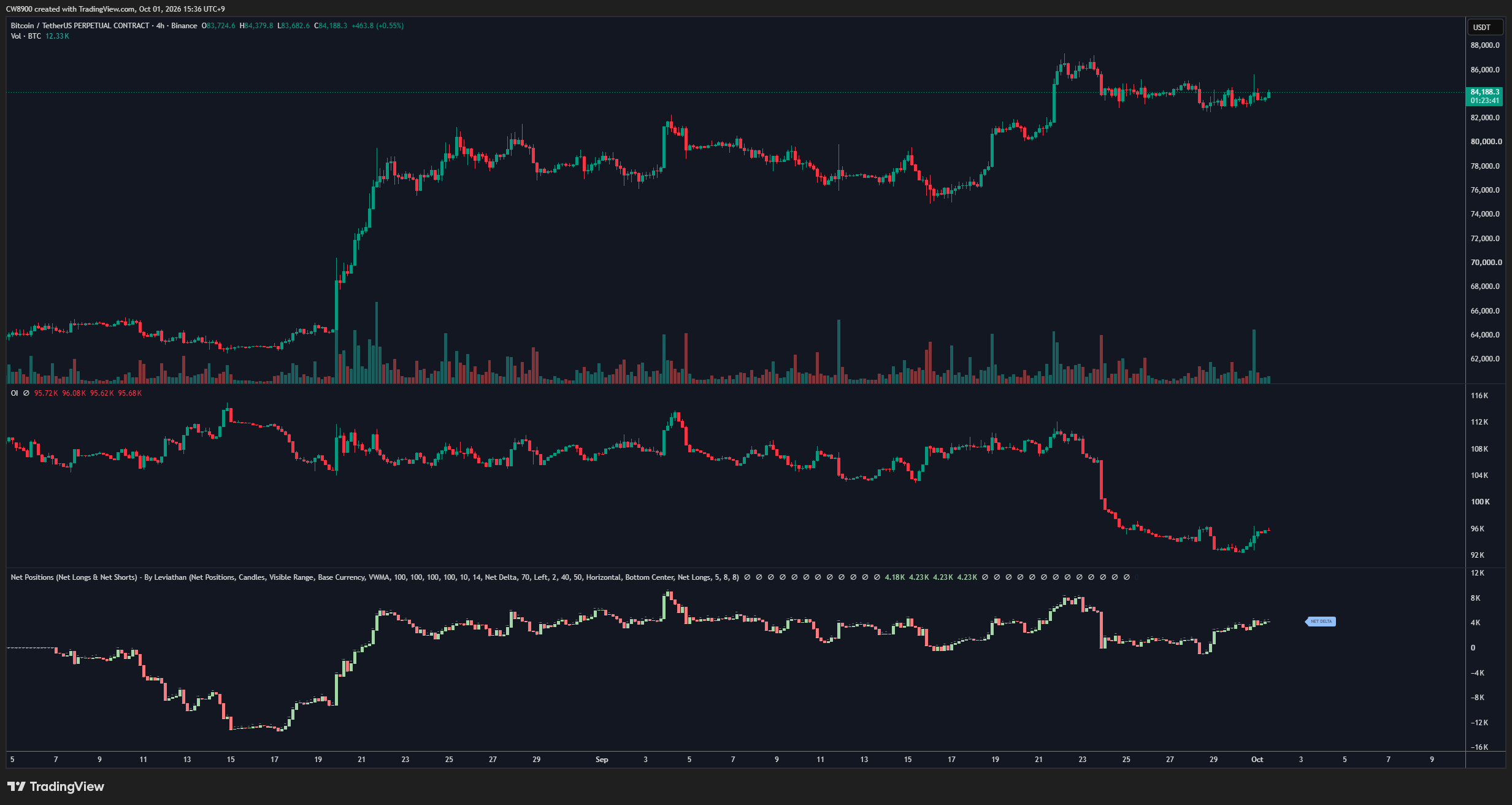This screenshot has width=1512, height=805.
Task: Click the USDT currency button on price axis
Action: point(1484,27)
